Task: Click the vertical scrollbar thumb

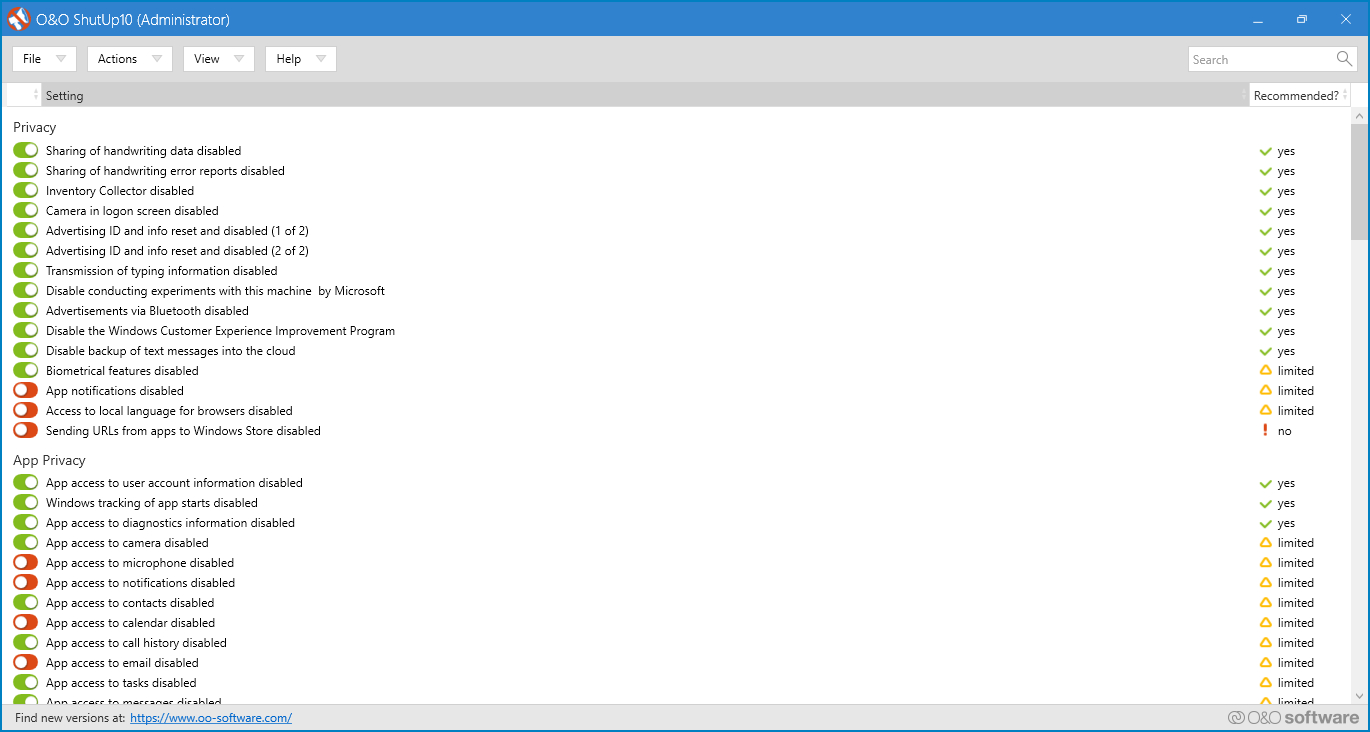Action: [x=1359, y=182]
